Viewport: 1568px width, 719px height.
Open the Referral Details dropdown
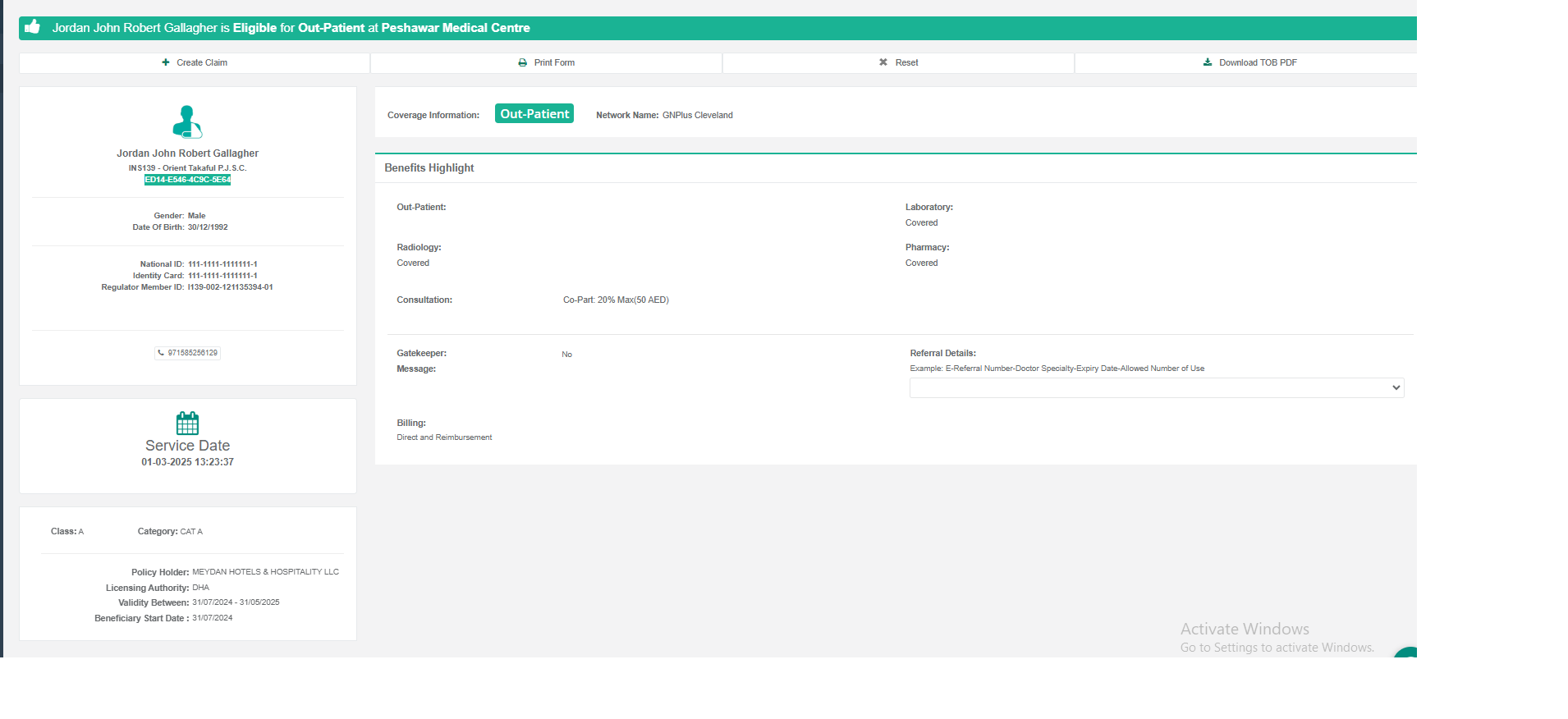(x=1149, y=387)
